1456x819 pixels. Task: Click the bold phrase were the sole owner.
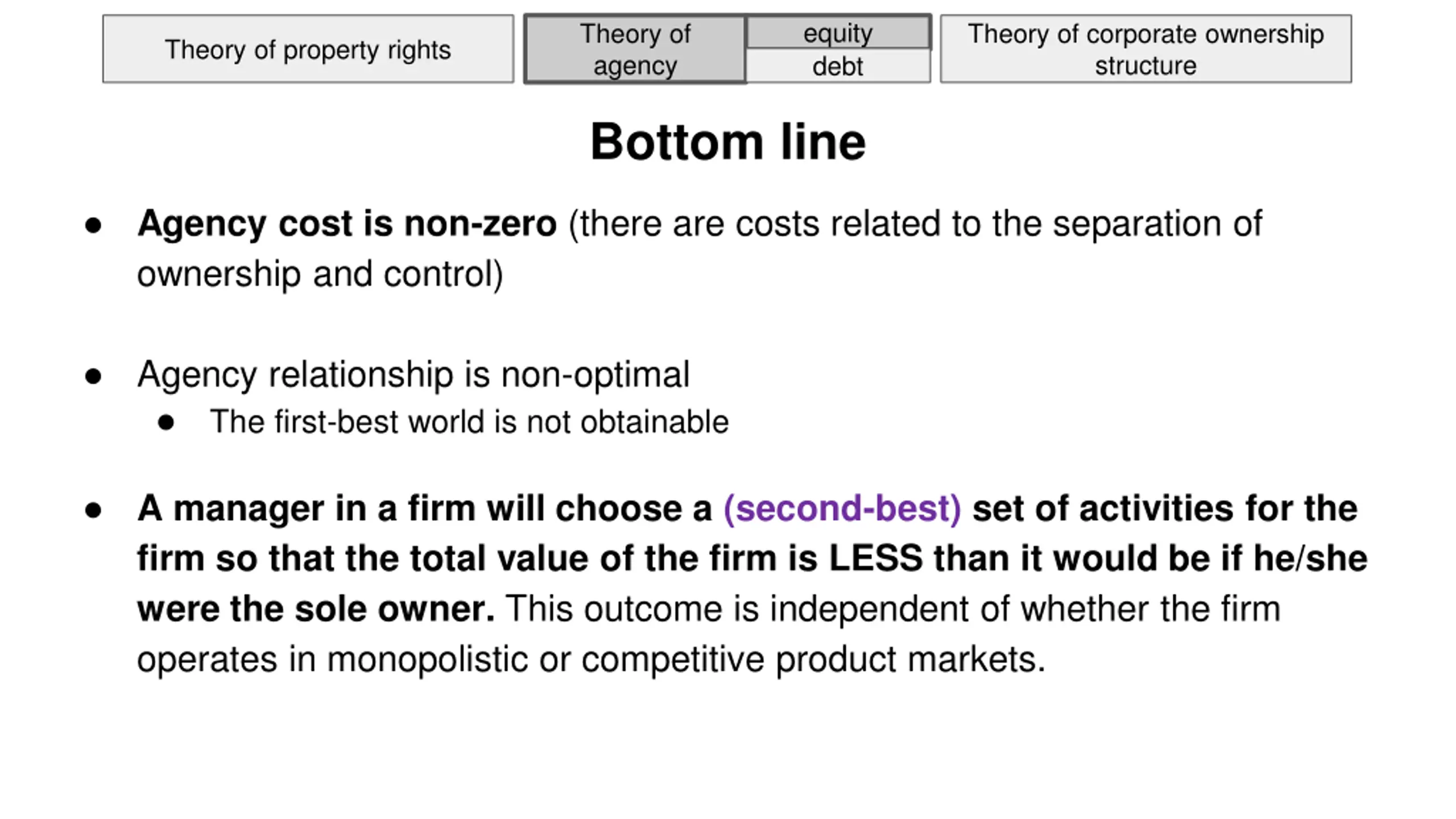click(x=316, y=609)
